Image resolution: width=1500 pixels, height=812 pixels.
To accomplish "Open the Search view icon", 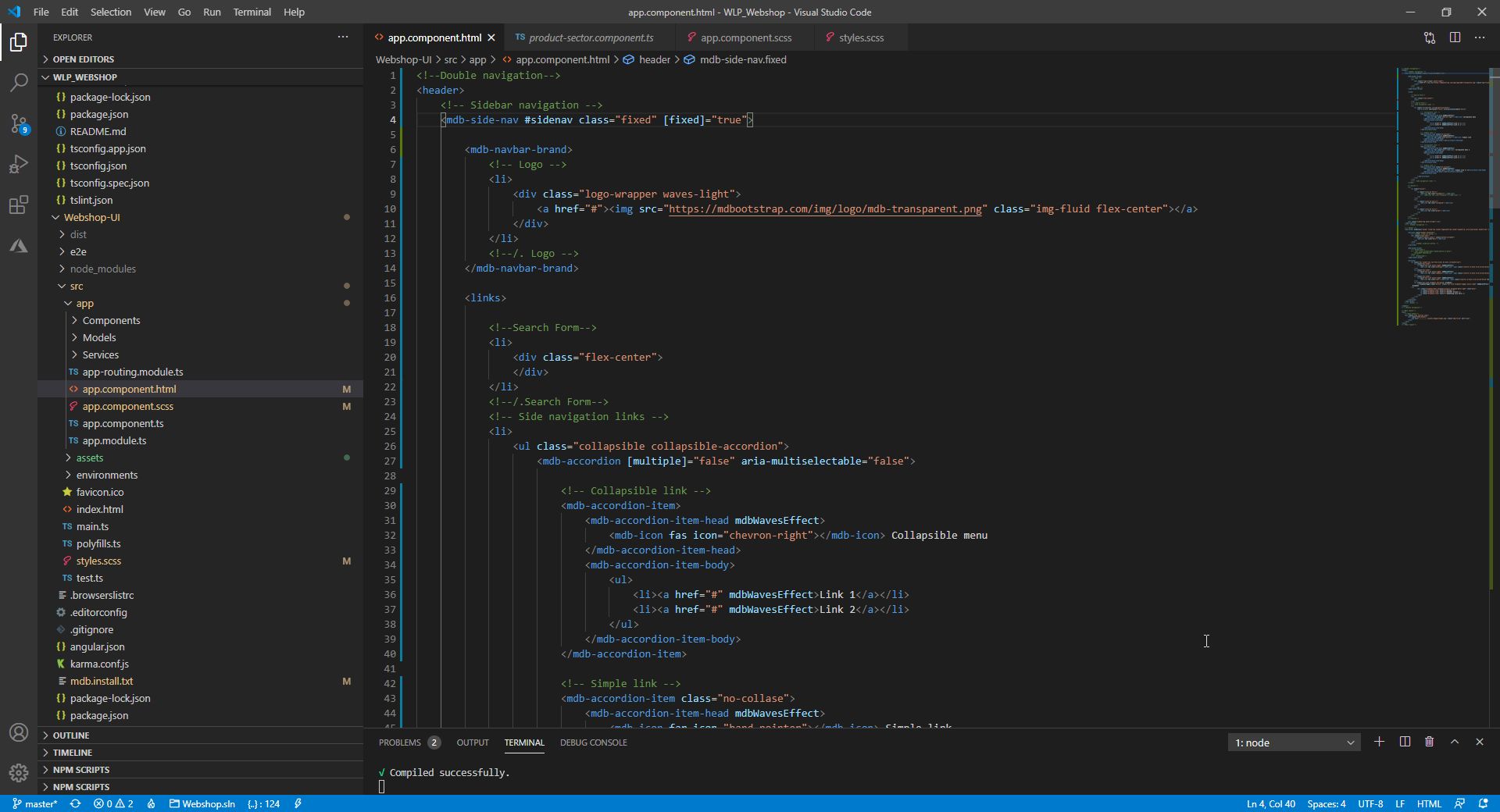I will tap(19, 82).
